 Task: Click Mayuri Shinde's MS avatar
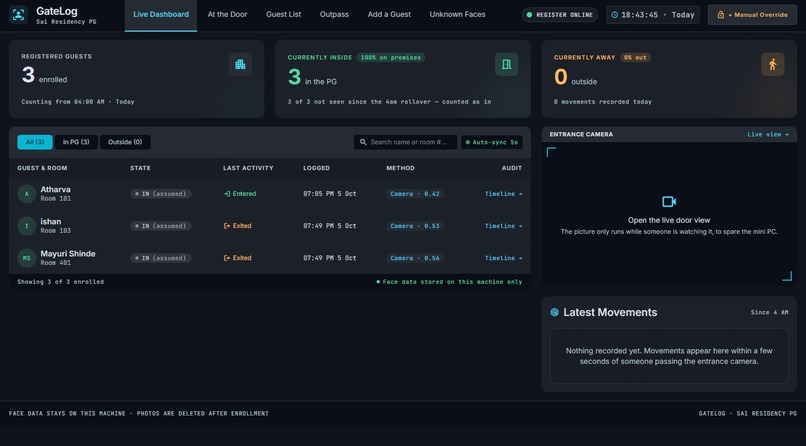coord(27,258)
